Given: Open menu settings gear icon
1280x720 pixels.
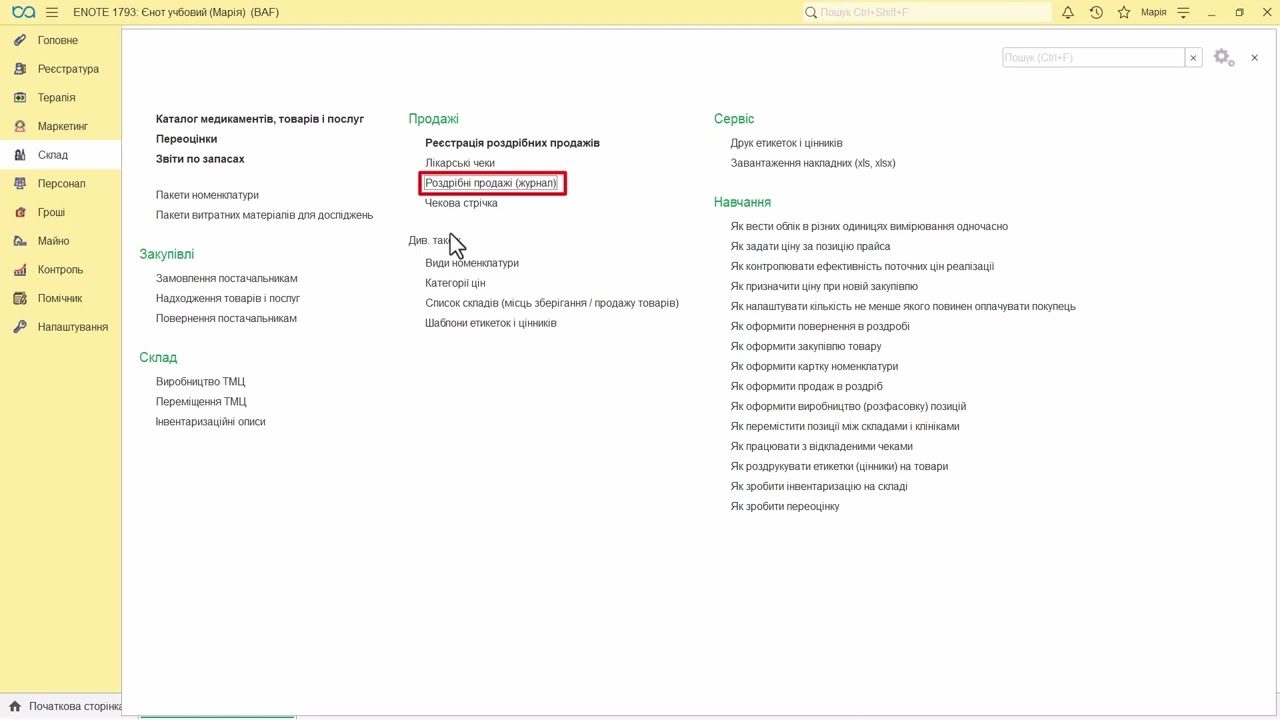Looking at the screenshot, I should [1223, 58].
